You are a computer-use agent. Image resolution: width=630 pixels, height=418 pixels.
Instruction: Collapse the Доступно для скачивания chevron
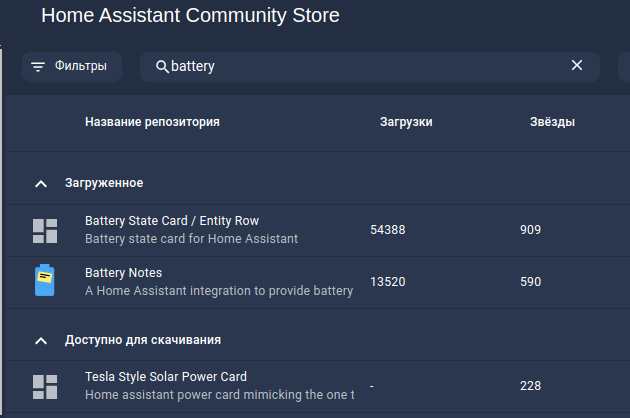pos(41,341)
